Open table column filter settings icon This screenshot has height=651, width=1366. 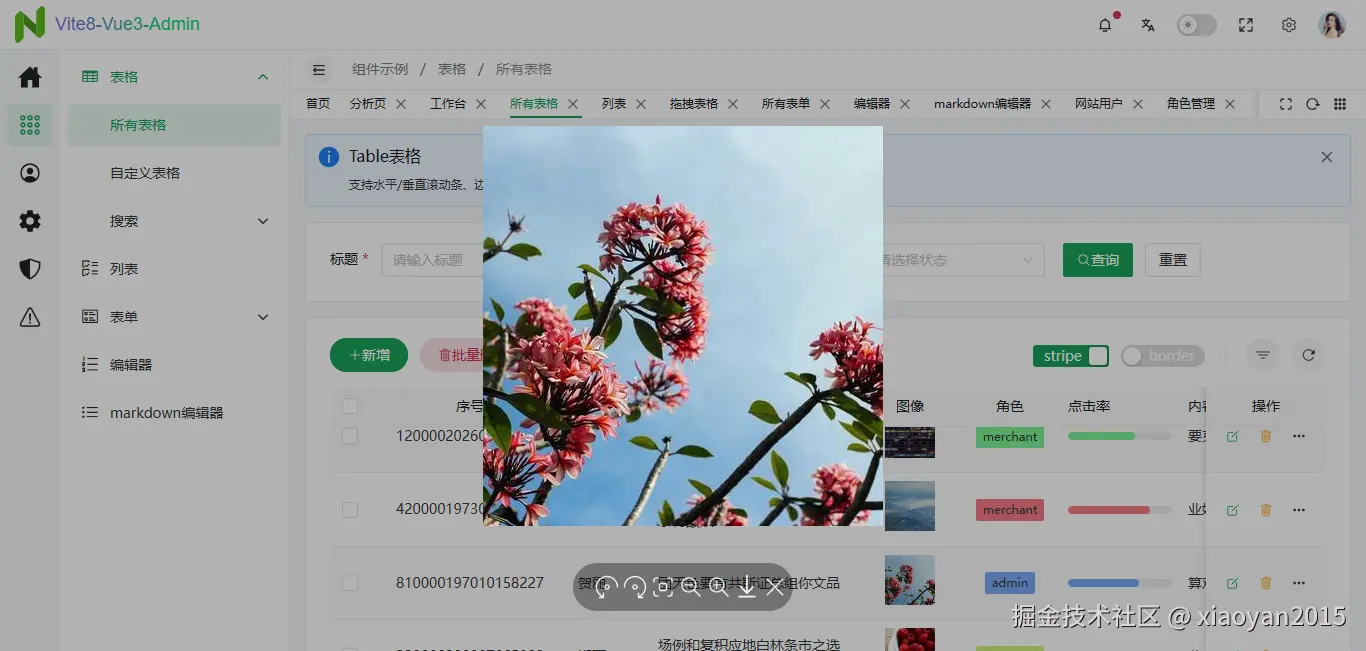click(1263, 355)
